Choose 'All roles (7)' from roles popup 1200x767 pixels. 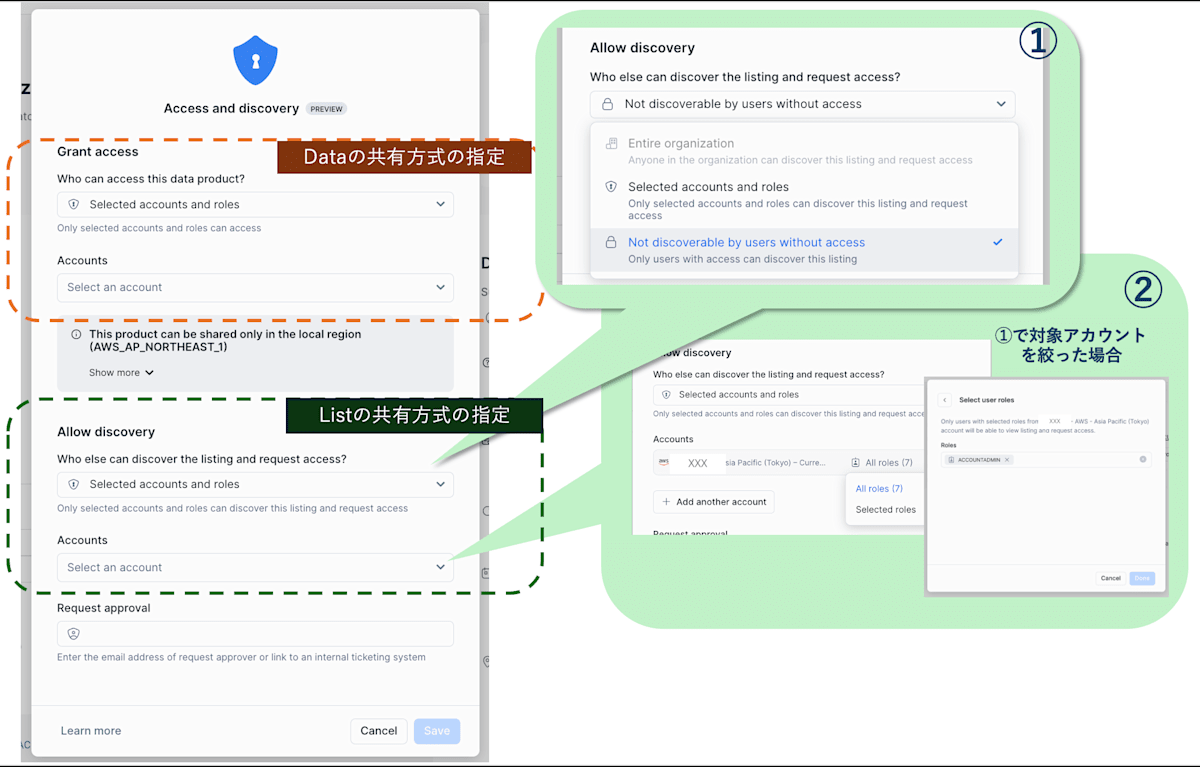(x=880, y=489)
